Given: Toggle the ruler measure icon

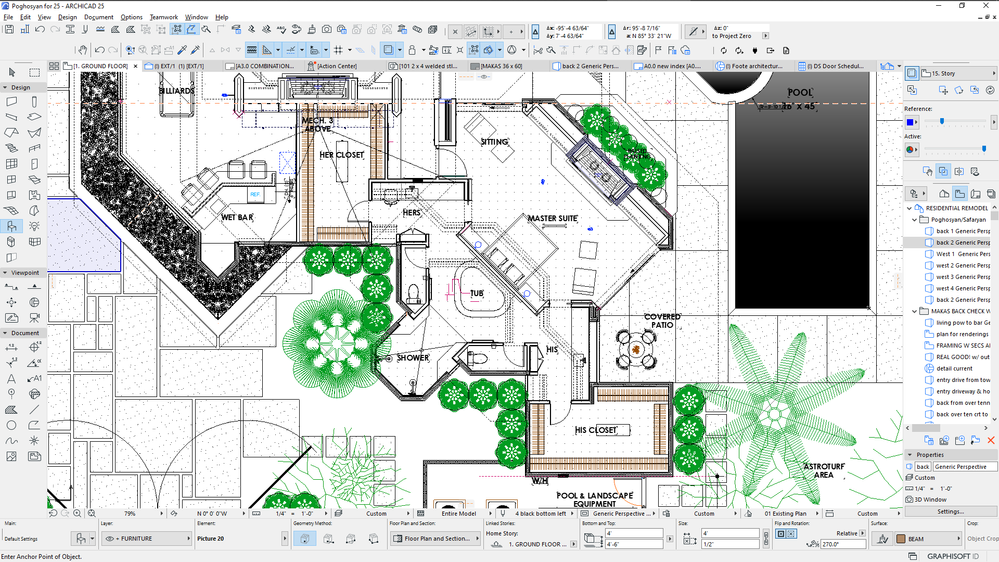Looking at the screenshot, I should (x=267, y=50).
